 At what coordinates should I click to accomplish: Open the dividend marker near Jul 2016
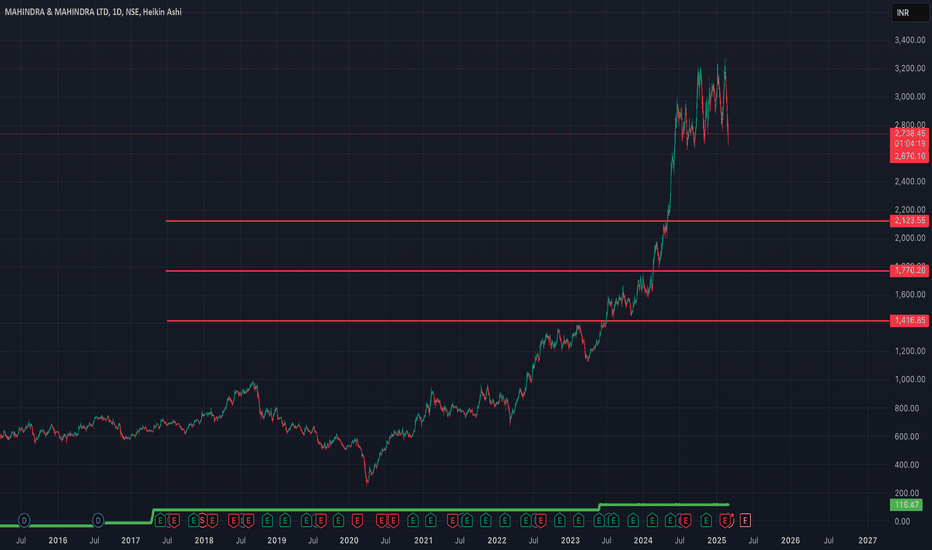tap(98, 520)
